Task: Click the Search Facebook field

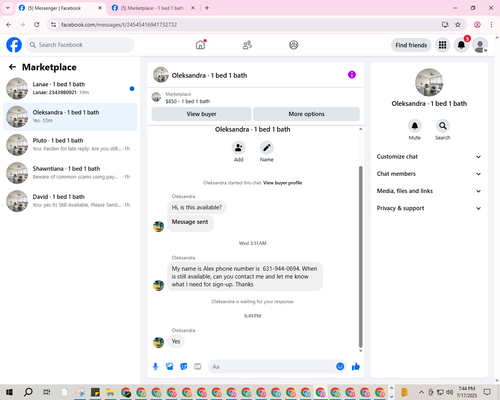Action: click(x=80, y=45)
